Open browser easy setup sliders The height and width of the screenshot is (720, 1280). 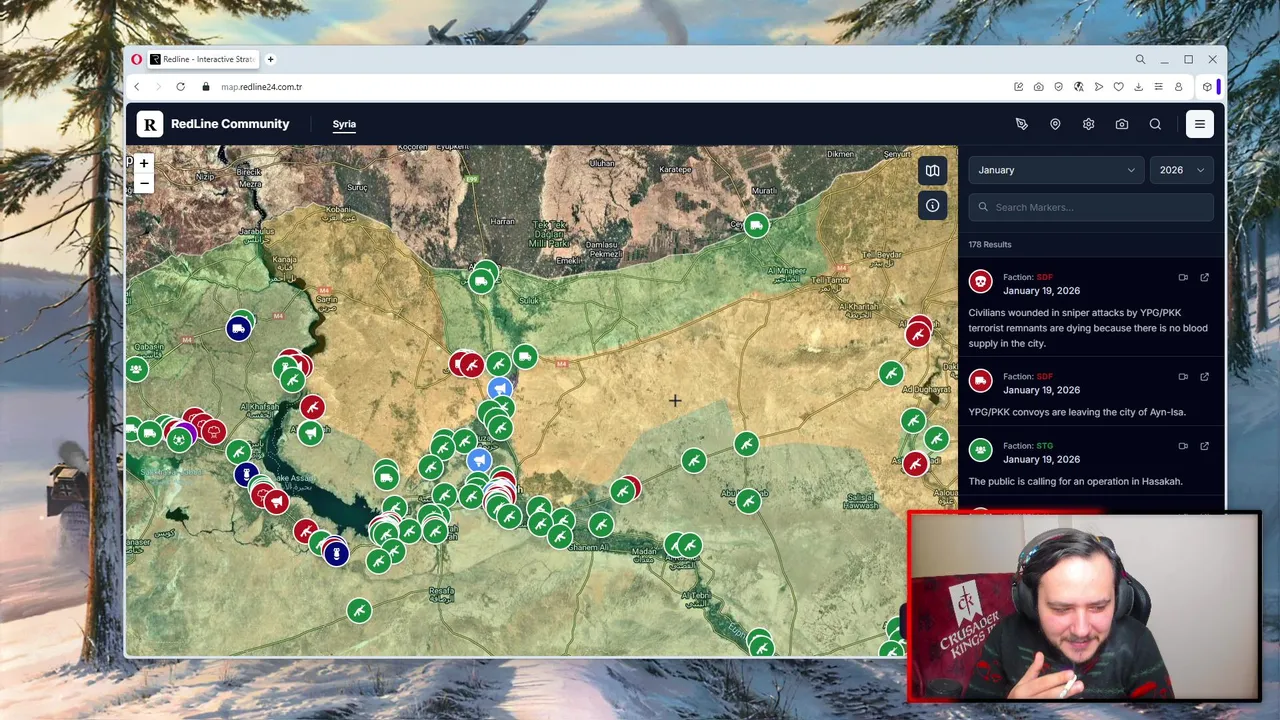point(1158,87)
